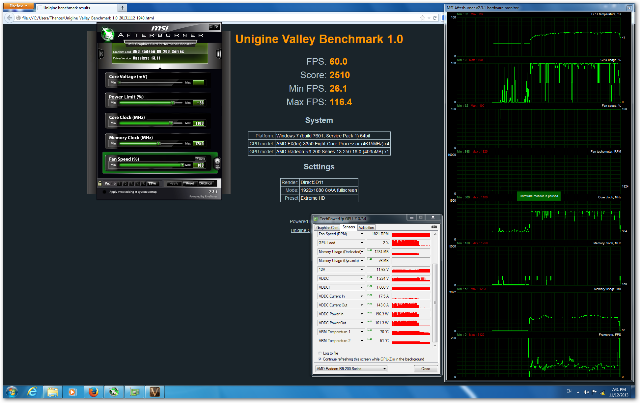Open GPU Load sensor dropdown

(362, 243)
